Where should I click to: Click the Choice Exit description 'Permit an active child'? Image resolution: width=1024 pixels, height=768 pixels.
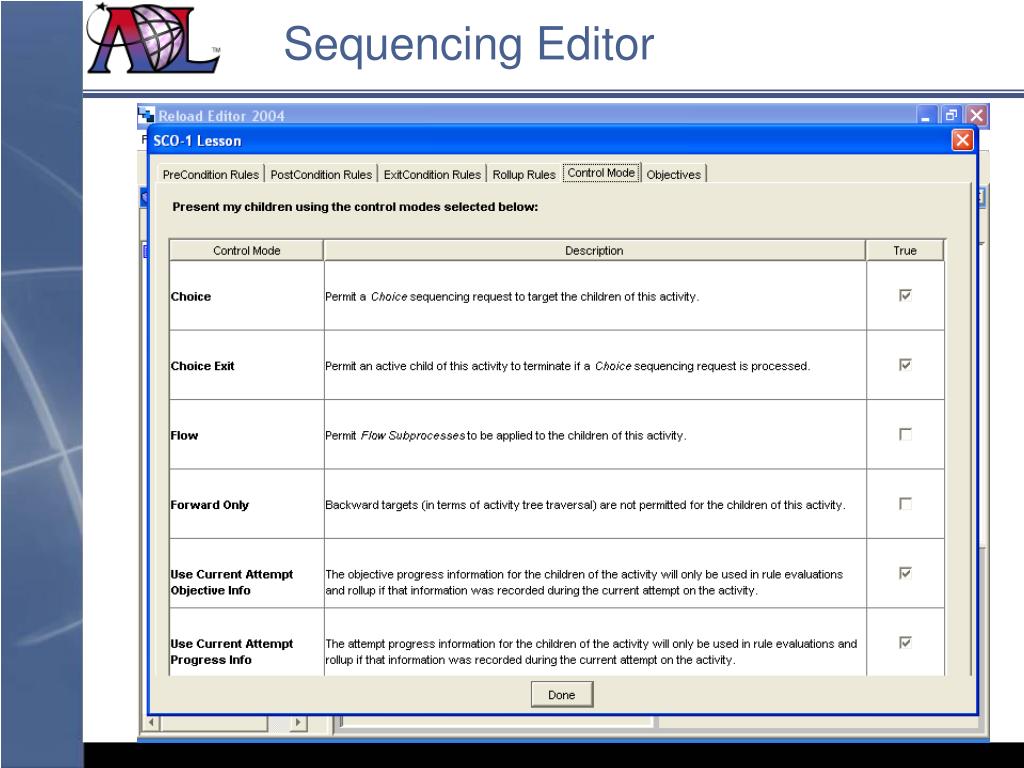coord(568,366)
